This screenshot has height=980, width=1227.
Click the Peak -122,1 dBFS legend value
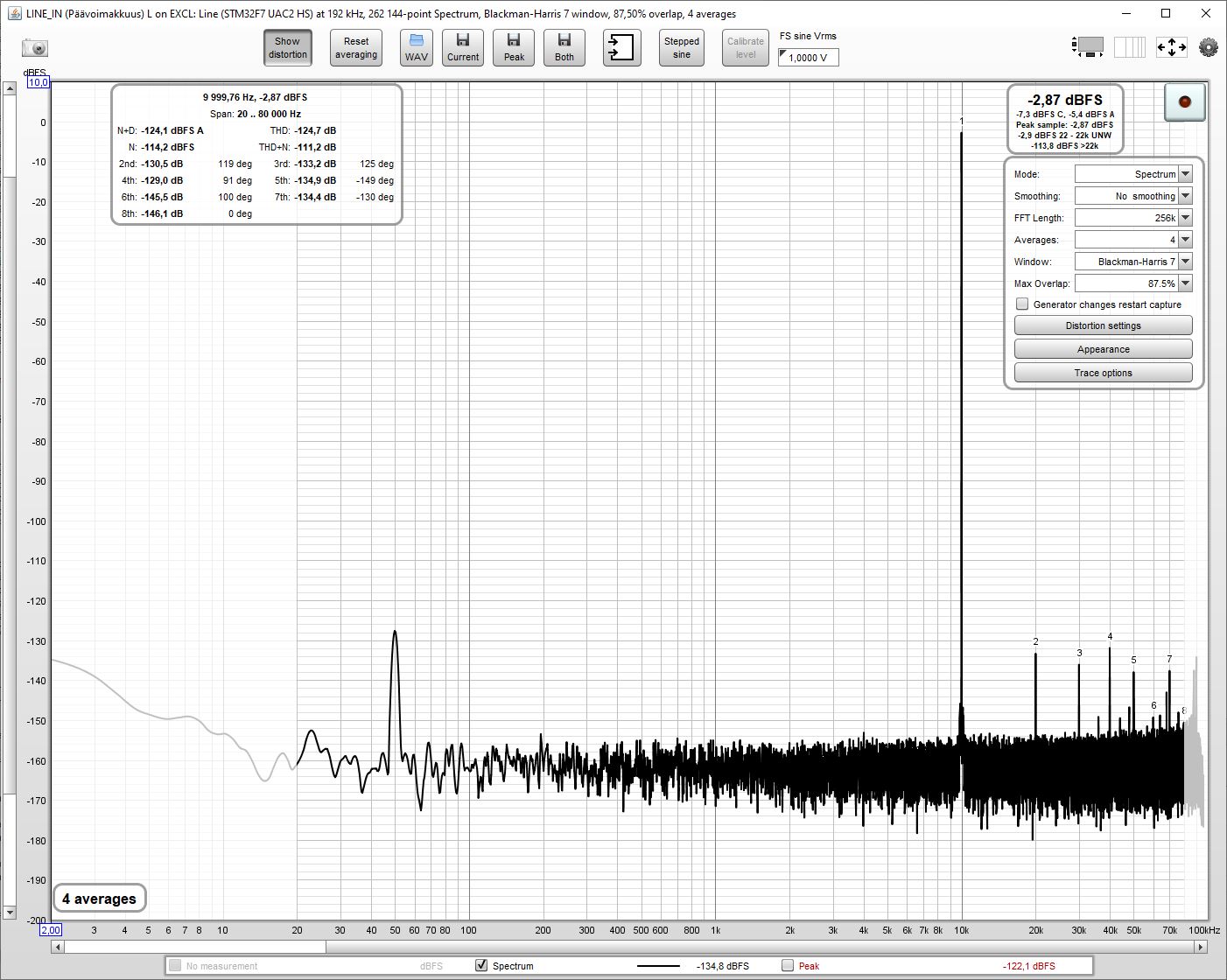pyautogui.click(x=1029, y=966)
